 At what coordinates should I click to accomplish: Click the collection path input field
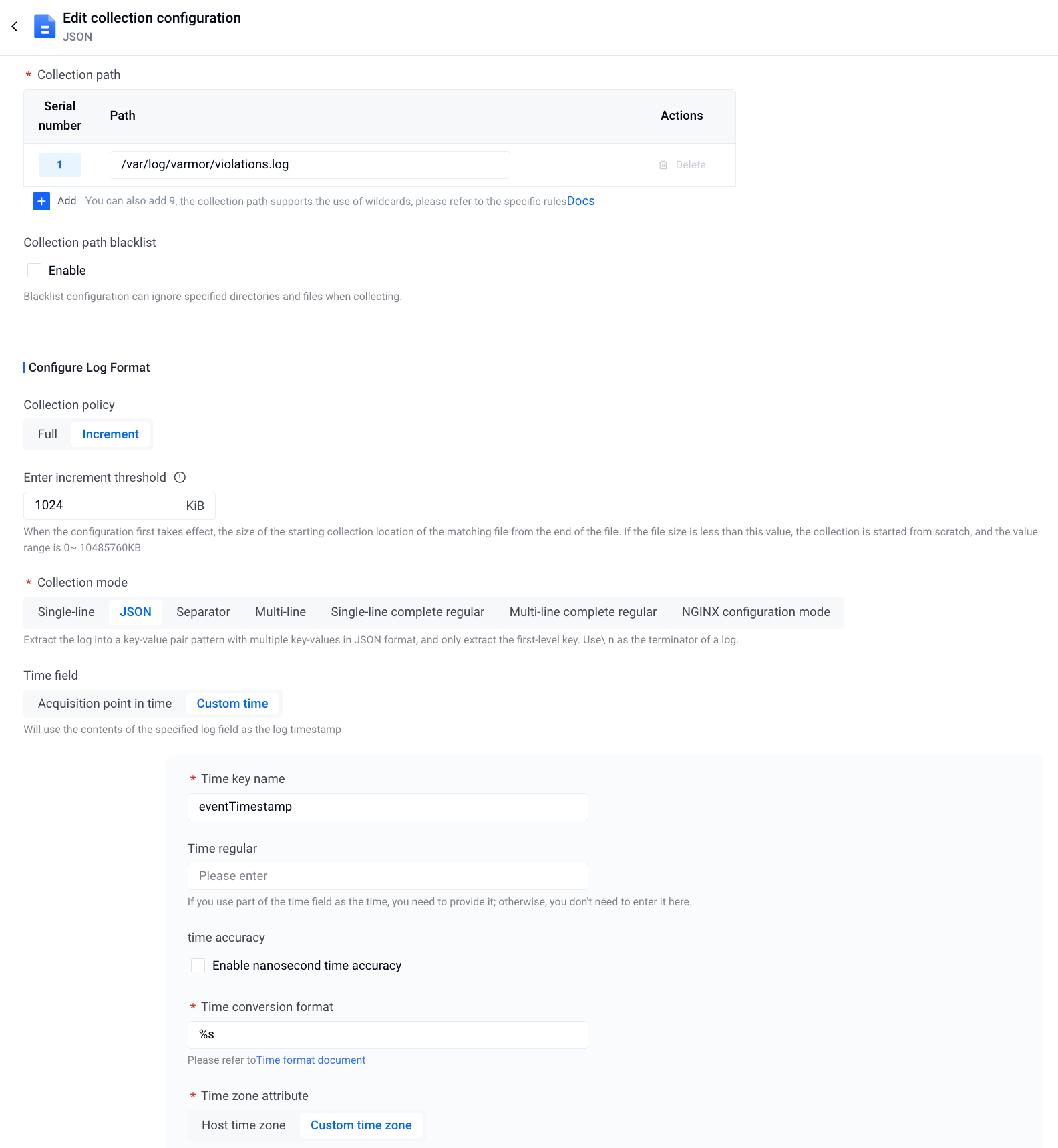(x=309, y=165)
